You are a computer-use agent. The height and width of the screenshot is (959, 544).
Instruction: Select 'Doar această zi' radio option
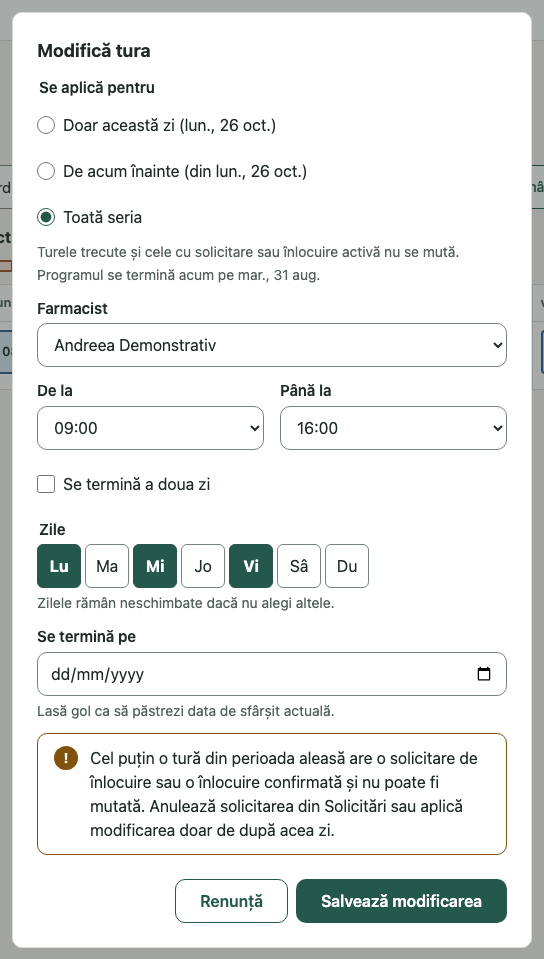pyautogui.click(x=46, y=125)
